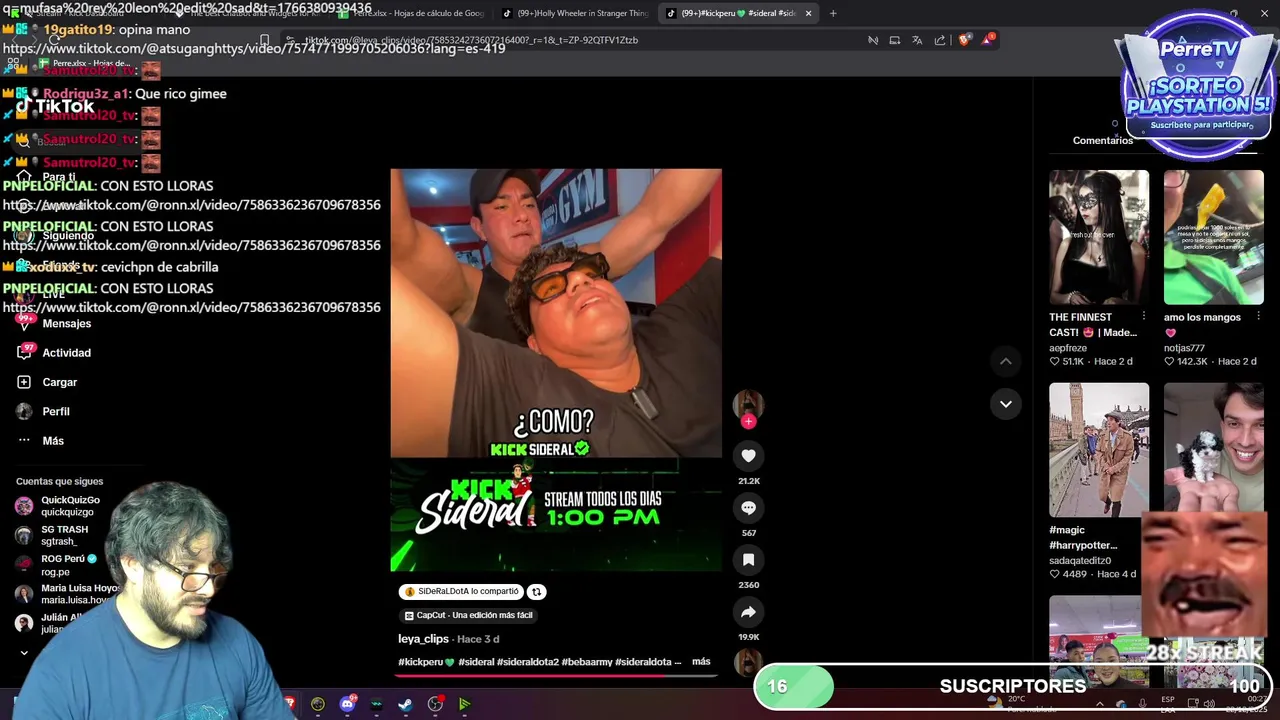Open Perfil in the TikTok sidebar
1280x720 pixels.
(x=43, y=412)
